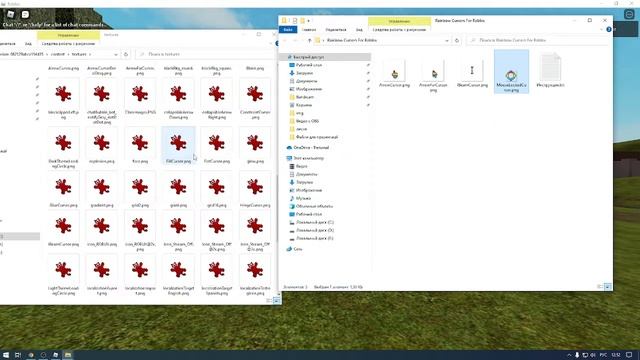Open Локальный диск (D:) in navigation pane

311,230
